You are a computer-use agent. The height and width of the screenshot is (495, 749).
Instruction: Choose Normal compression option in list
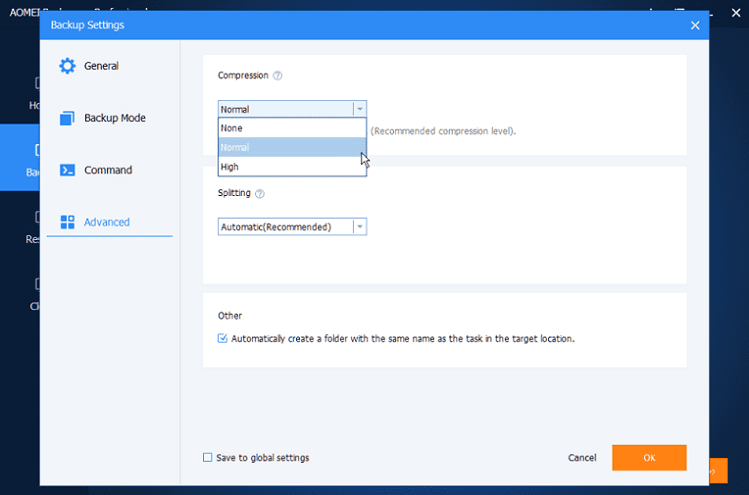[292, 147]
